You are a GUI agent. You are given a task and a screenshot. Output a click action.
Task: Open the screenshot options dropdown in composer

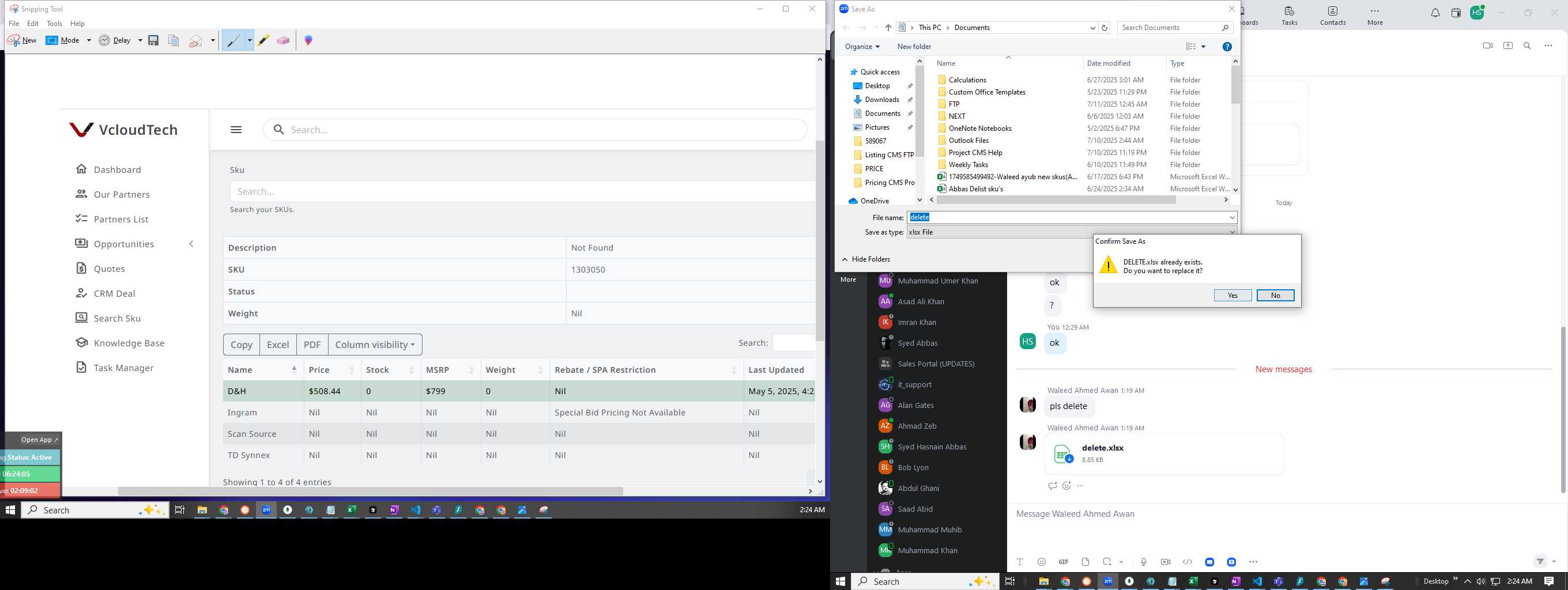click(1121, 562)
